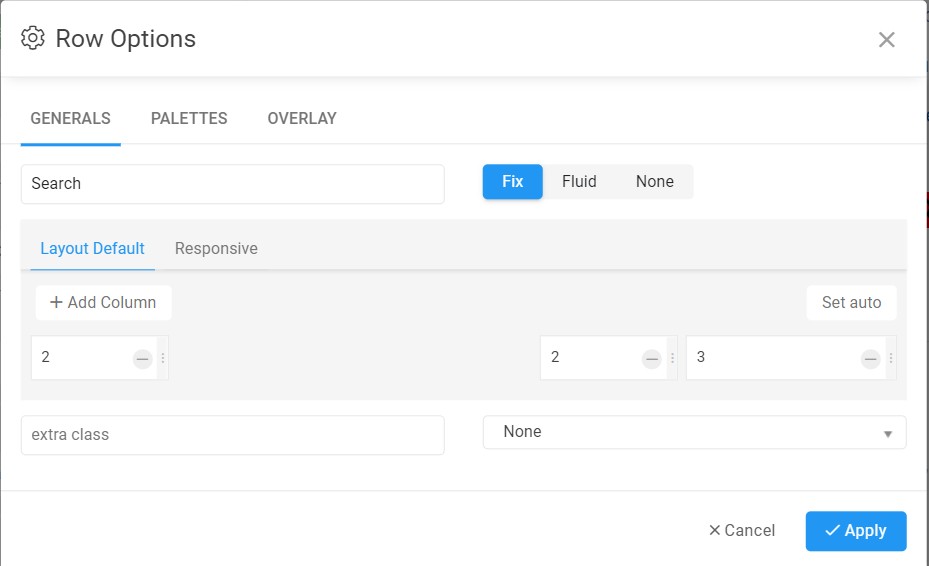Grab the drag handle of the first column
The image size is (929, 566).
pos(163,358)
